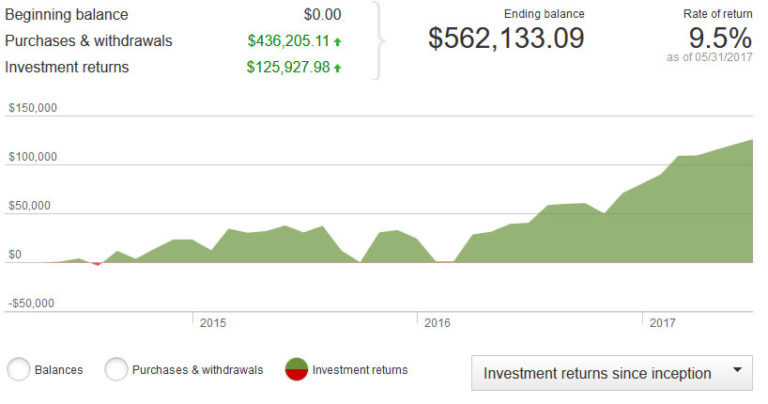Click the dropdown caret arrow
Viewport: 768px width, 404px height.
click(737, 372)
